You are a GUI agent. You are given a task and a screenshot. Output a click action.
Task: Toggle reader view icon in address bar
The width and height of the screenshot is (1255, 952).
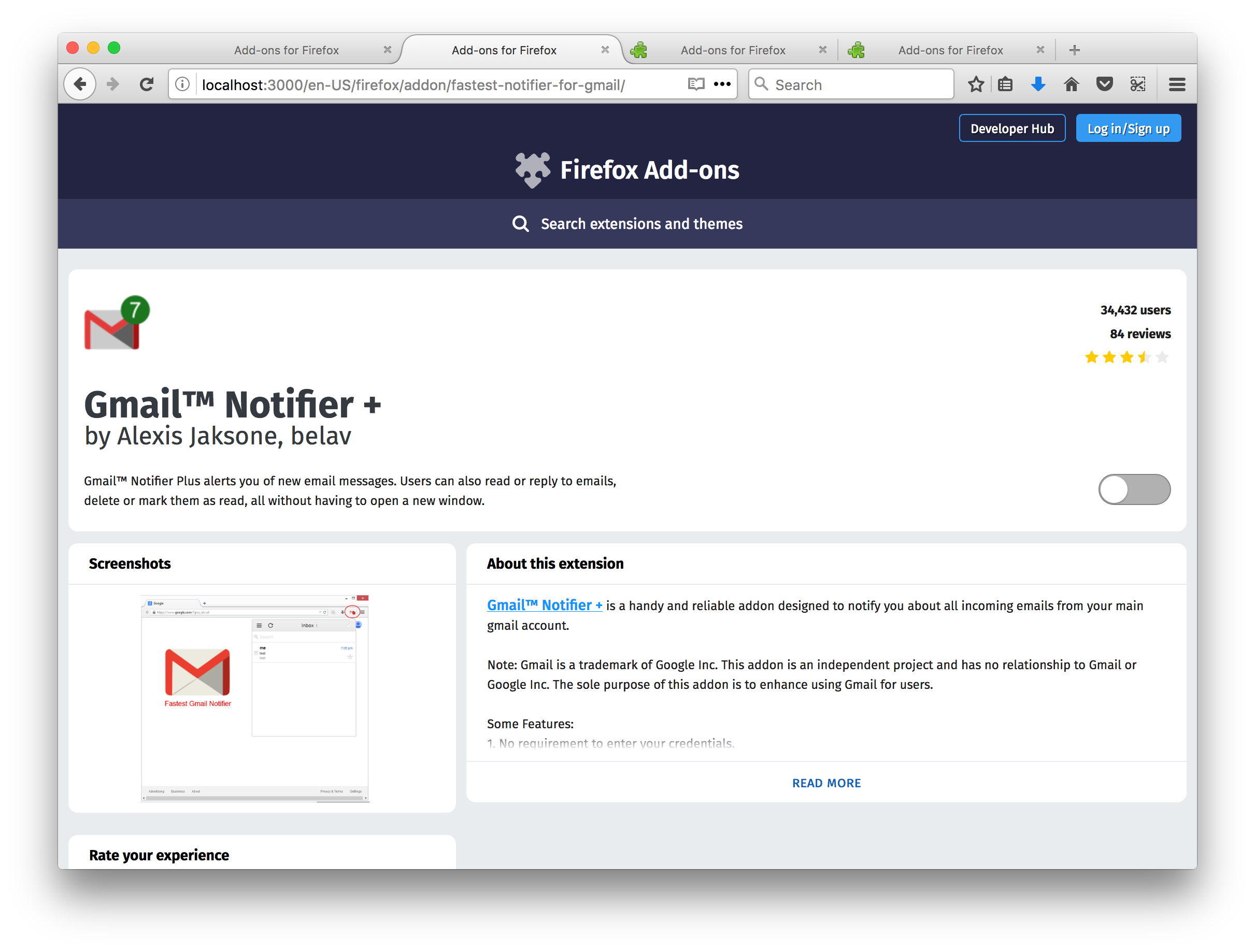click(695, 84)
